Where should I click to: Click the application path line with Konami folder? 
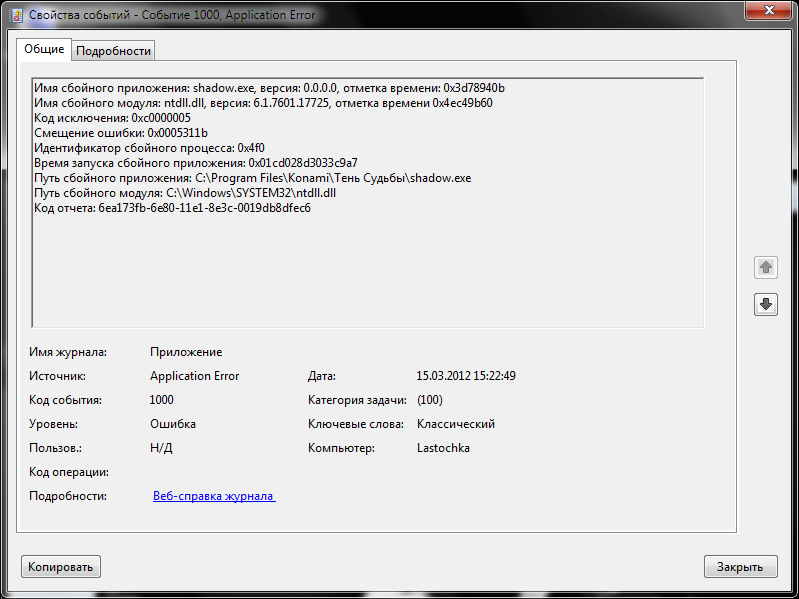(x=253, y=178)
